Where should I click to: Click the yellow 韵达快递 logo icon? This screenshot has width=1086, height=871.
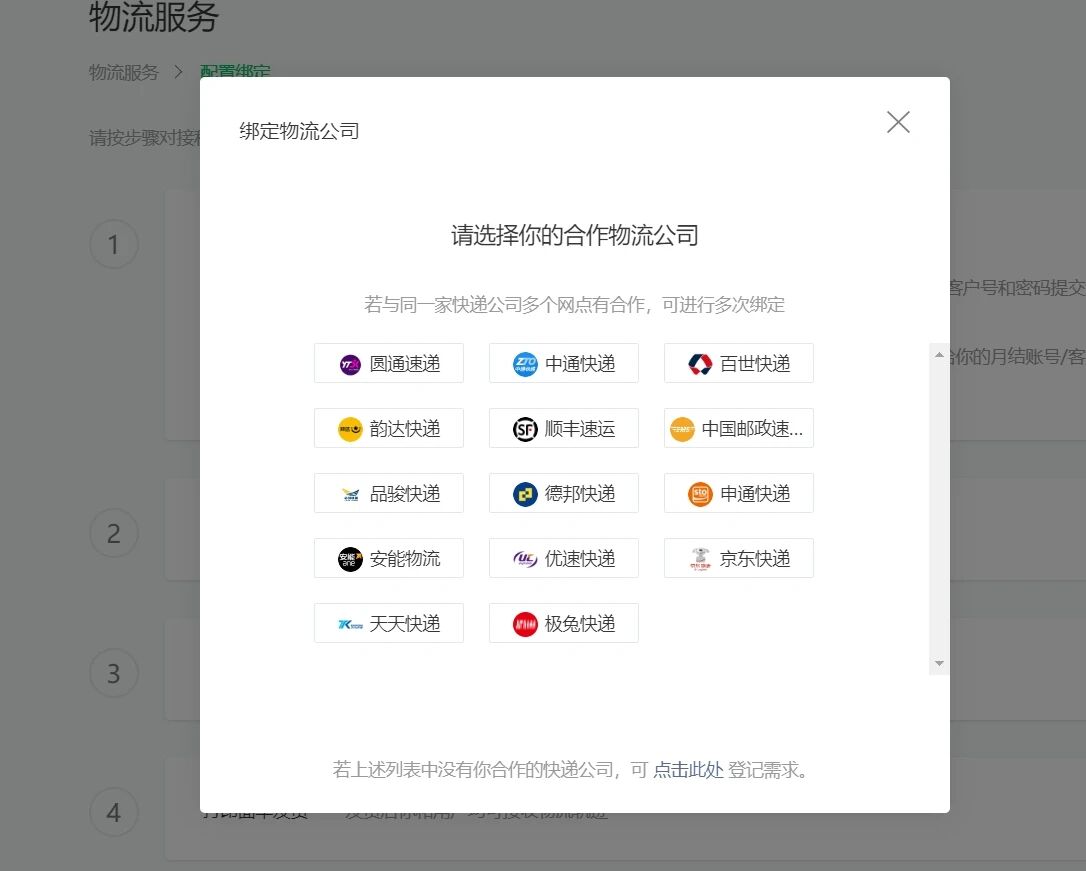[x=350, y=429]
